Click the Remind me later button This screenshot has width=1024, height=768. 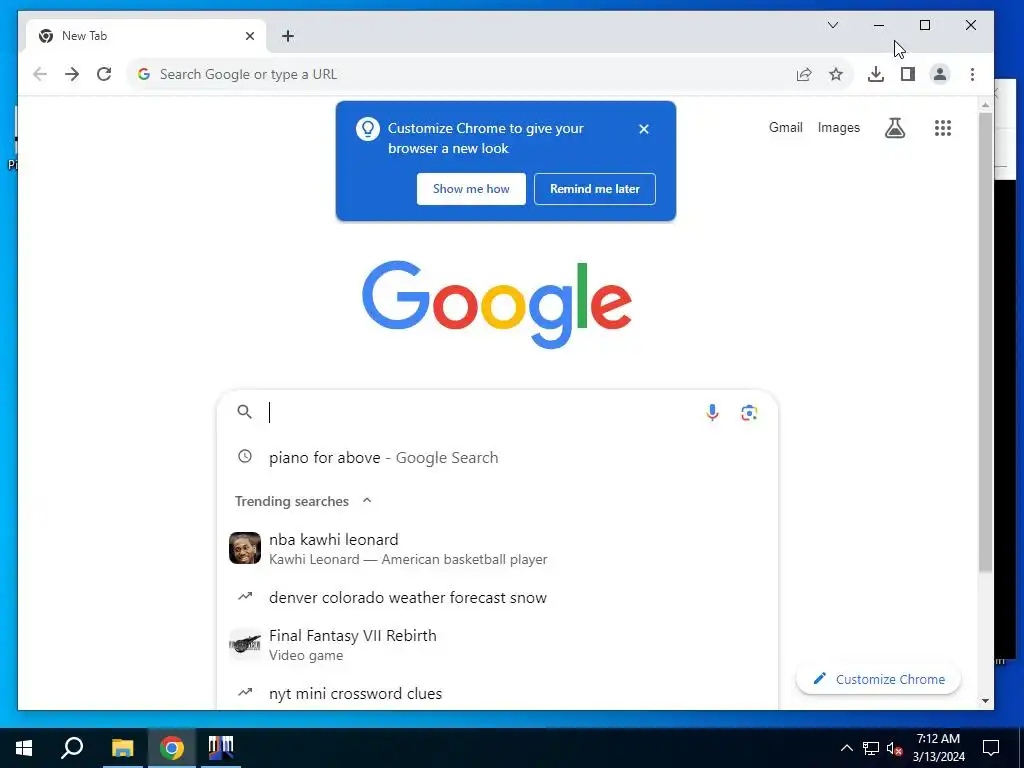coord(594,189)
